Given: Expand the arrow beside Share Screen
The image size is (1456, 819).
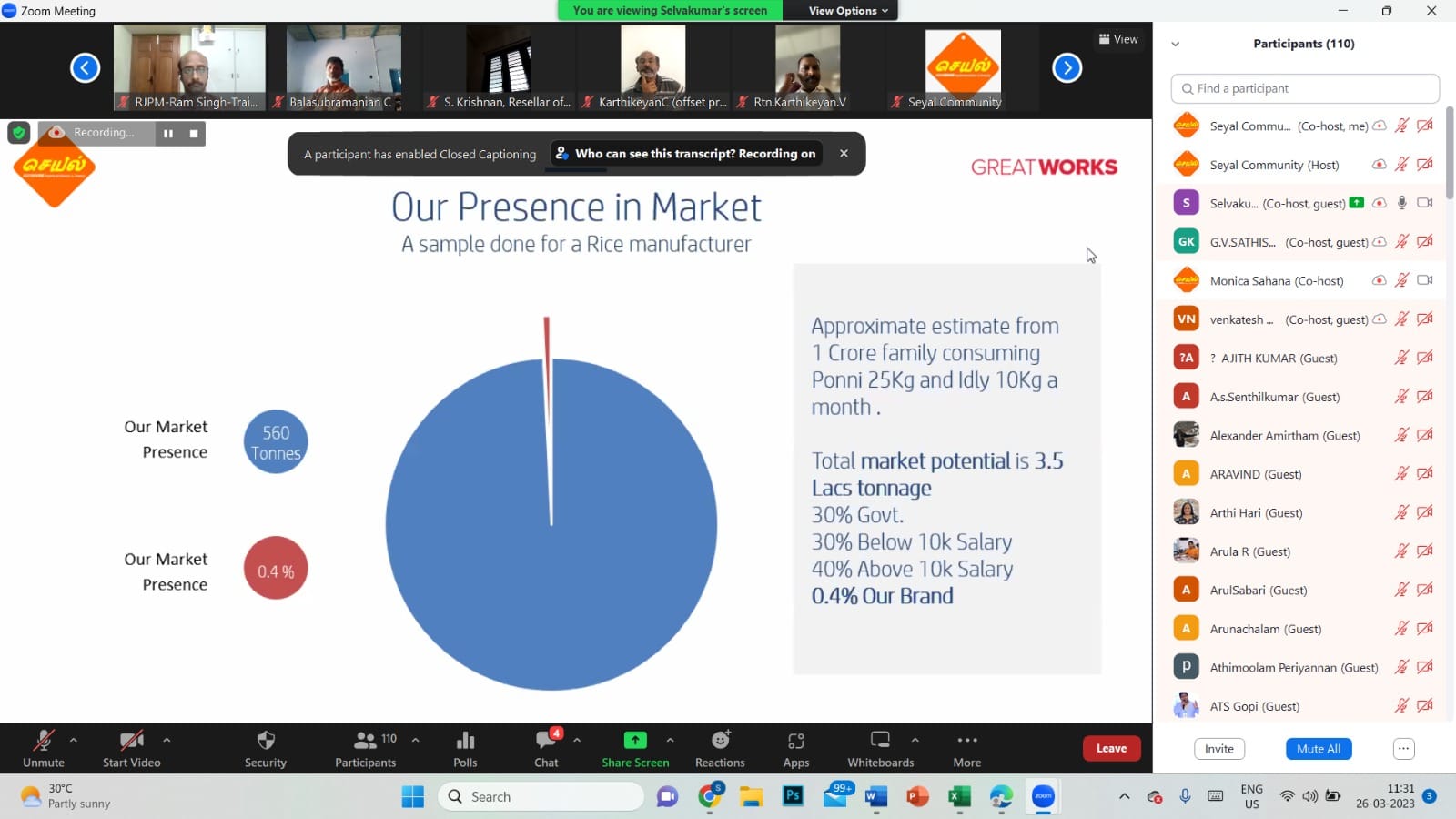Looking at the screenshot, I should 671,740.
